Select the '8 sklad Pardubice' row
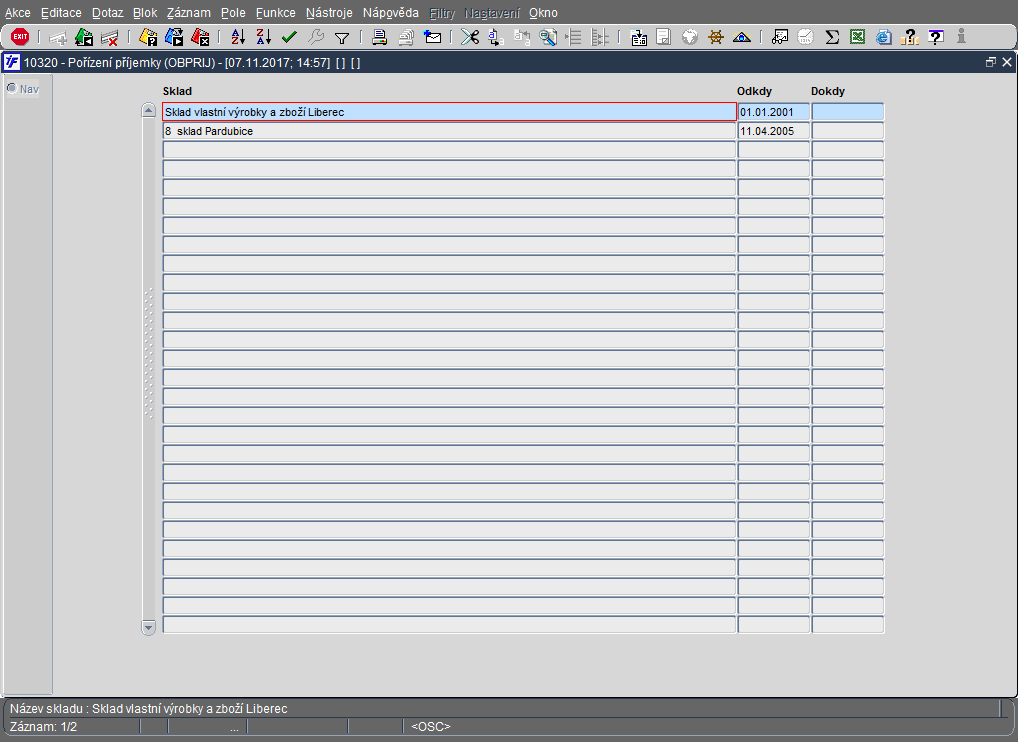 click(449, 131)
